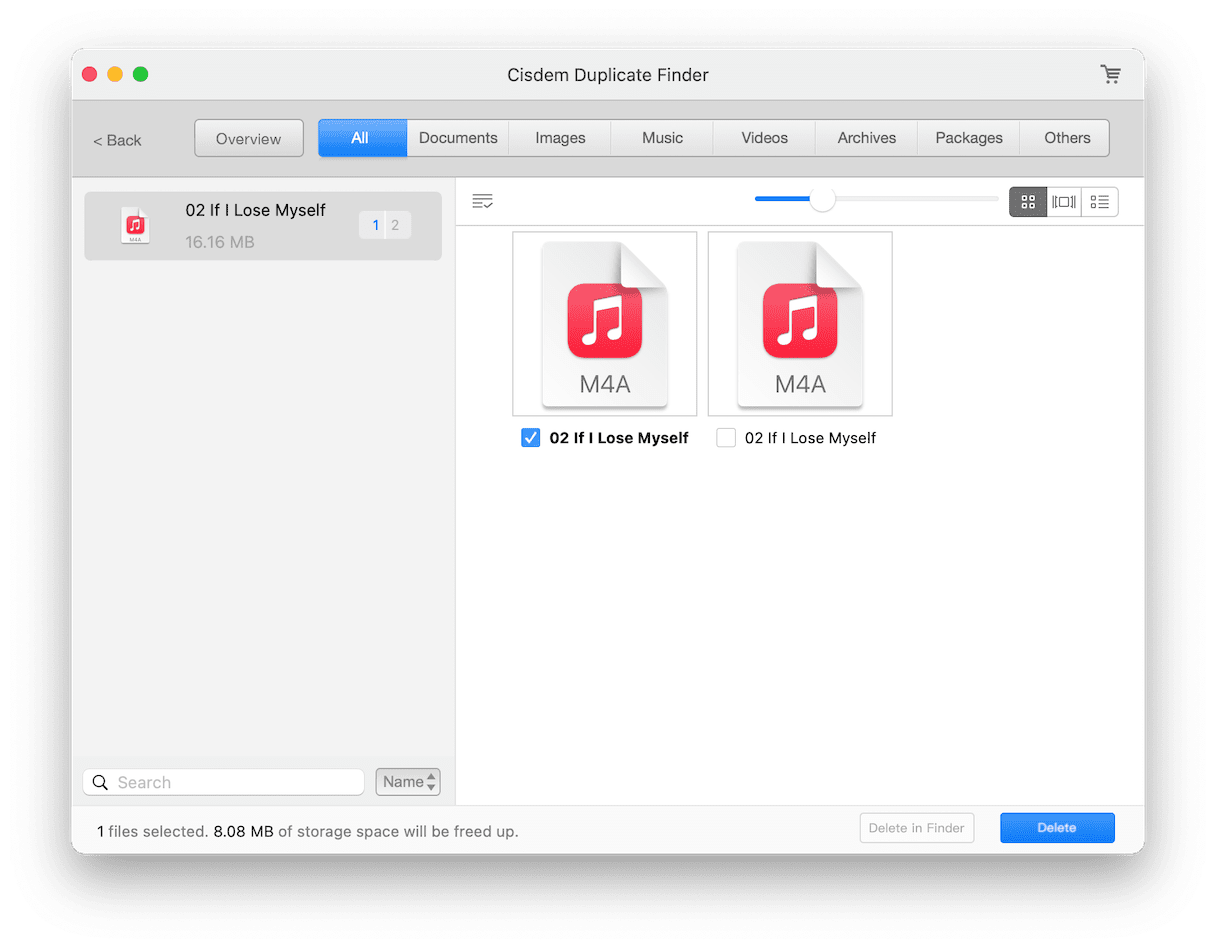Click the 2 count badge in sidebar row
Screen dimensions: 1216x948
tap(396, 226)
